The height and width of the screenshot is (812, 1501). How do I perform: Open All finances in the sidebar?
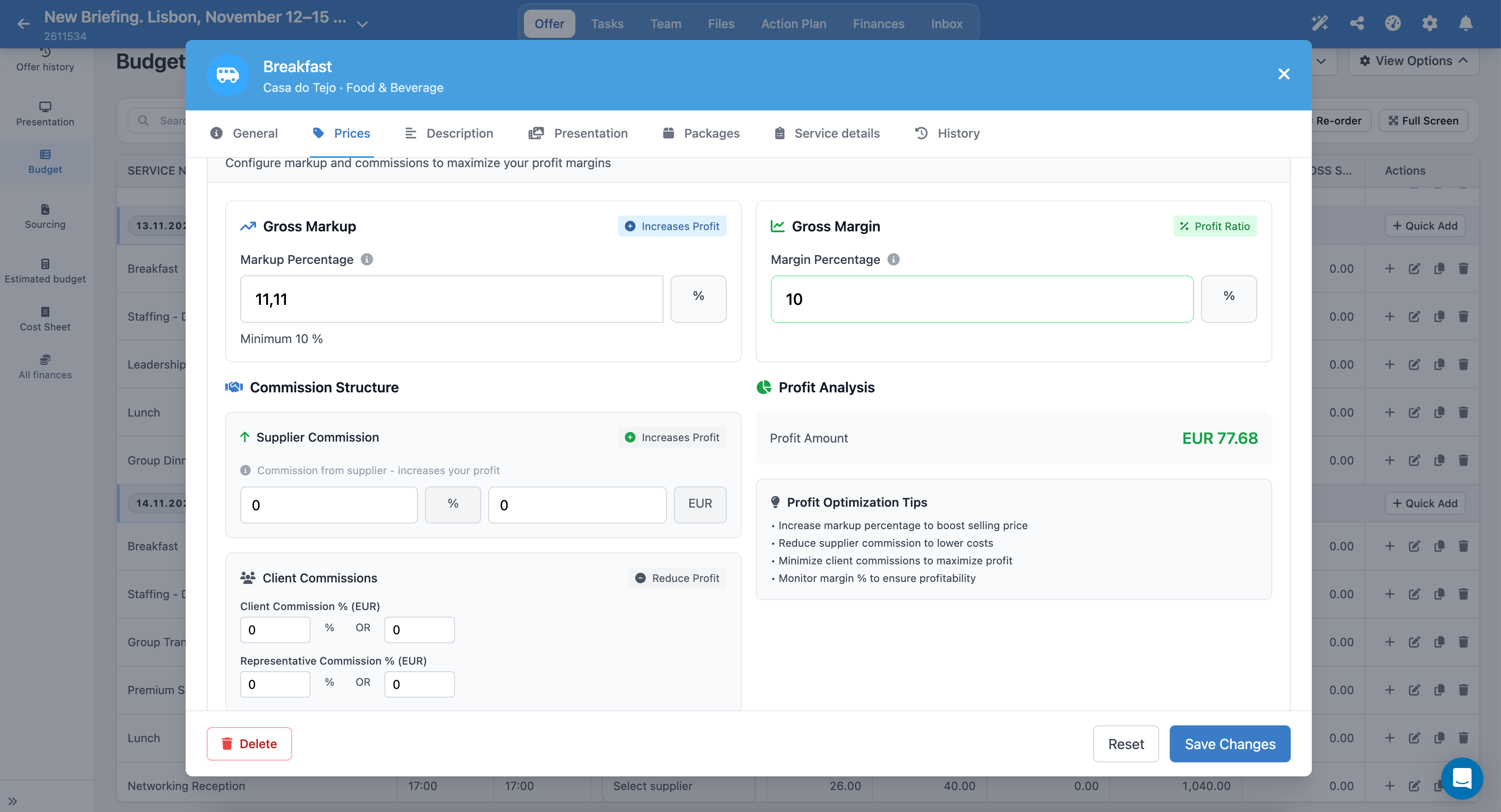pyautogui.click(x=45, y=366)
